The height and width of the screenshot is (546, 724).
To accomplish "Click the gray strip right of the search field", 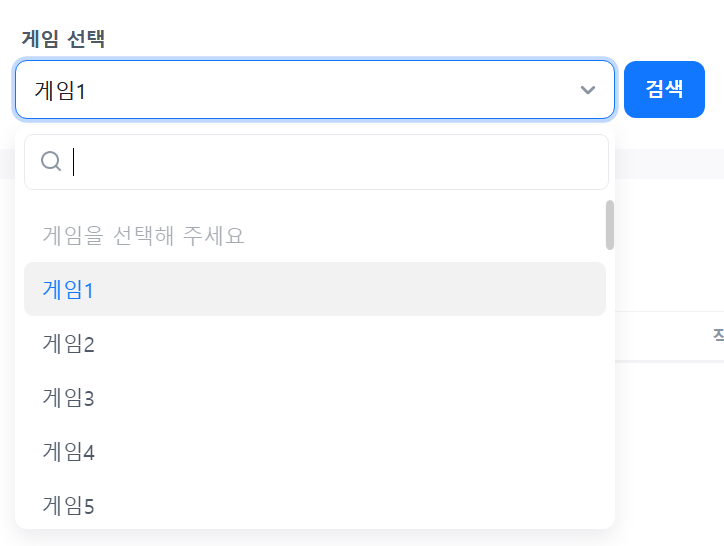I will [x=670, y=163].
